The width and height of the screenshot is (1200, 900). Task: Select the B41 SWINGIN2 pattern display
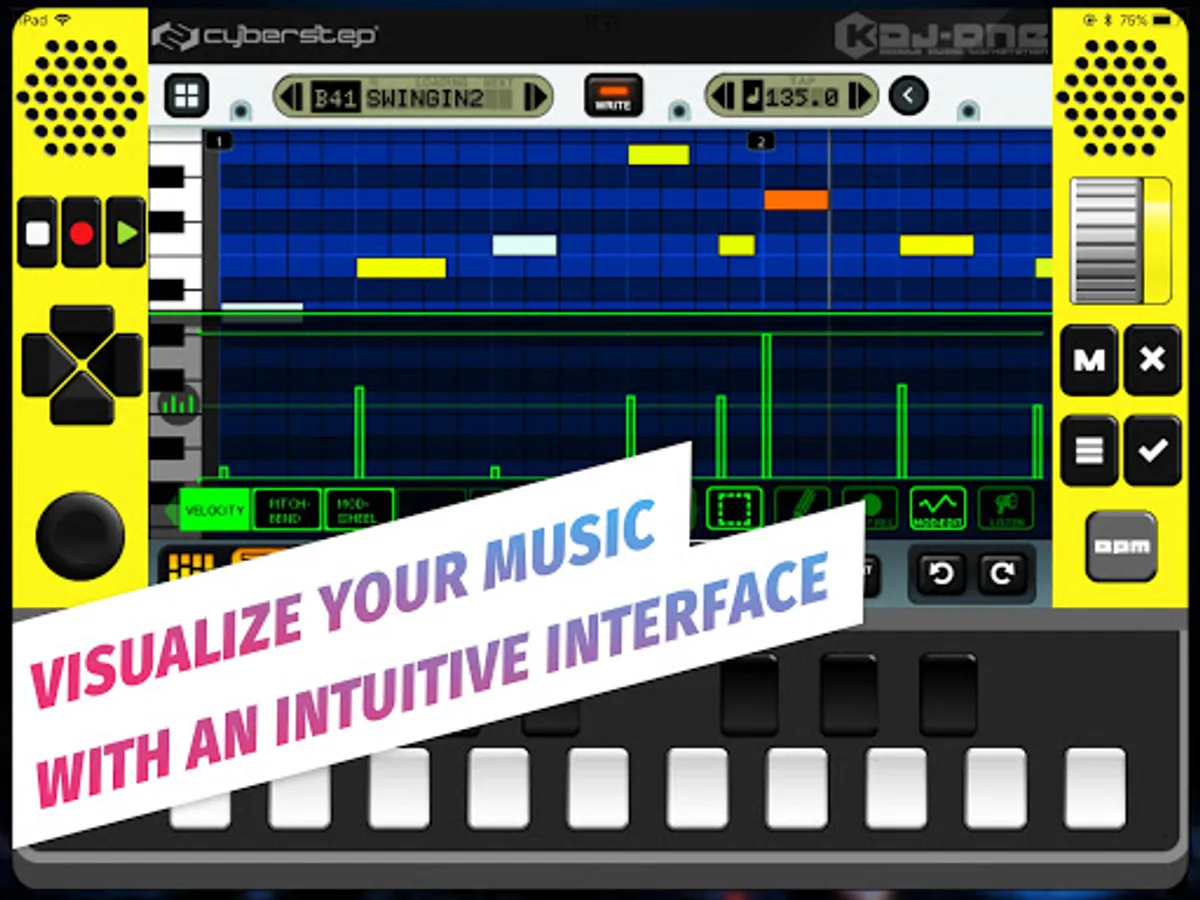pyautogui.click(x=413, y=97)
